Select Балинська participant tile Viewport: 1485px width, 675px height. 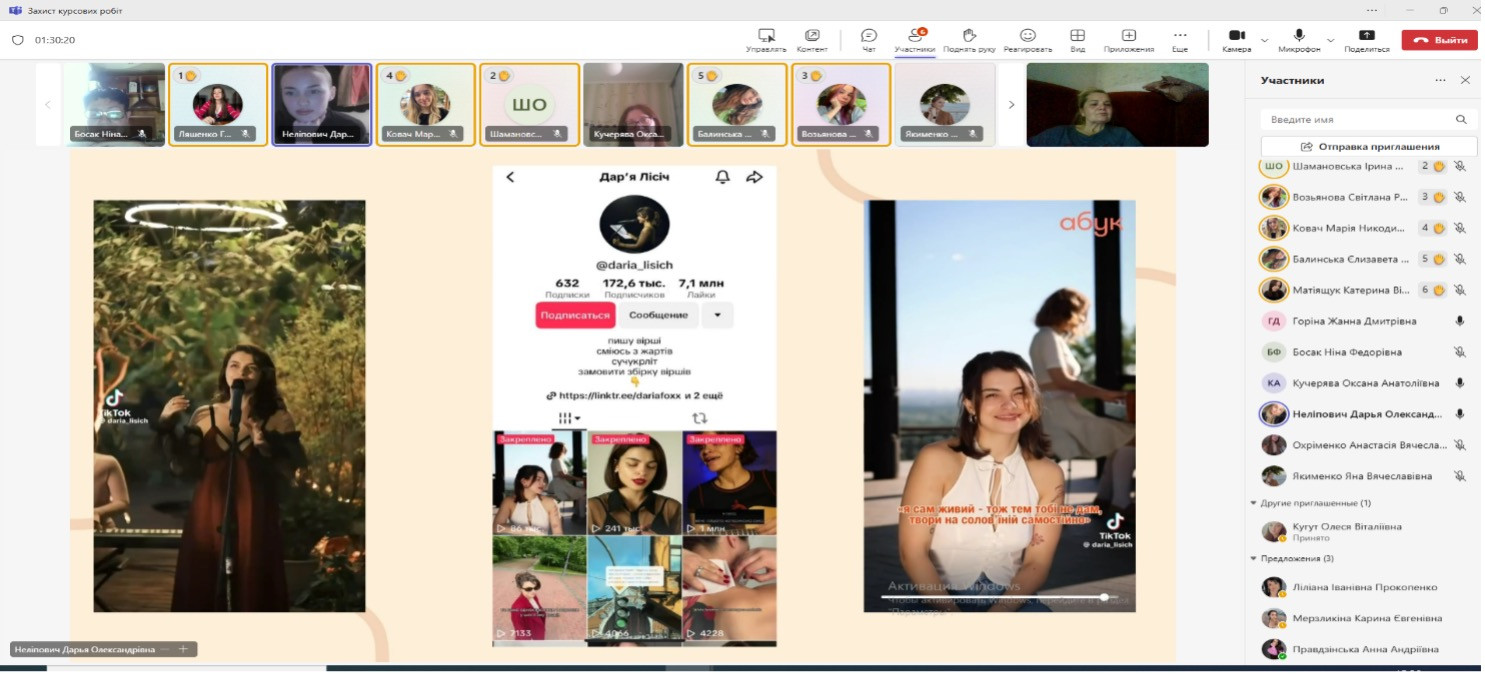tap(738, 105)
